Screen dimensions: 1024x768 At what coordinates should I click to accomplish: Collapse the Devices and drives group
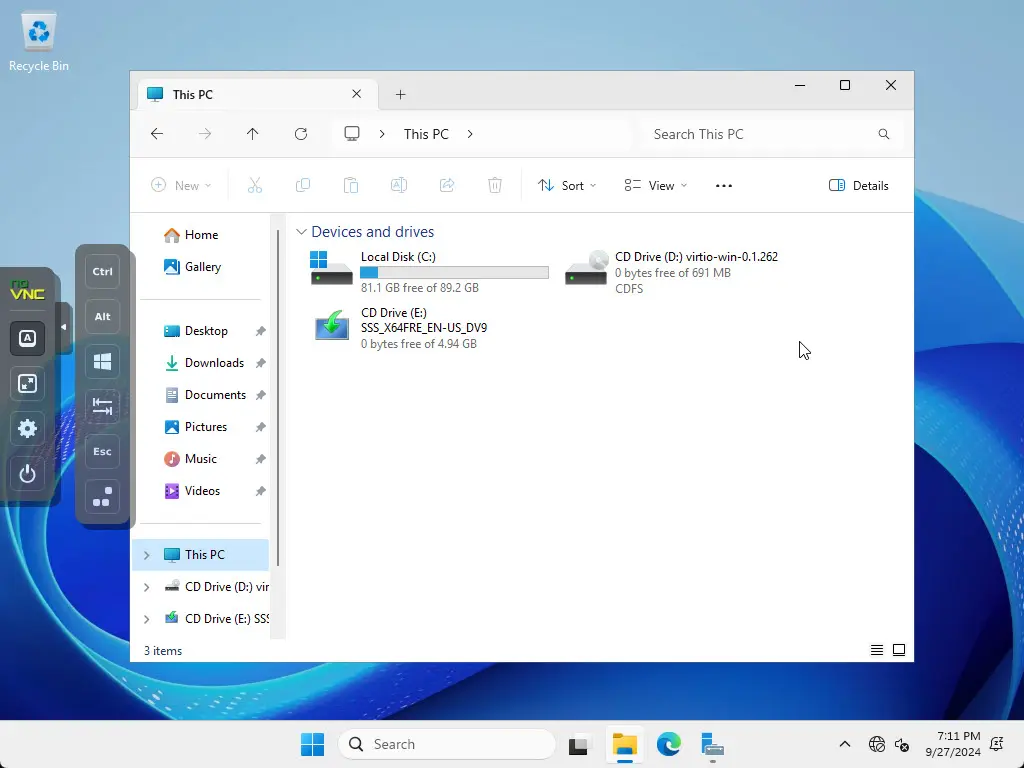coord(301,232)
